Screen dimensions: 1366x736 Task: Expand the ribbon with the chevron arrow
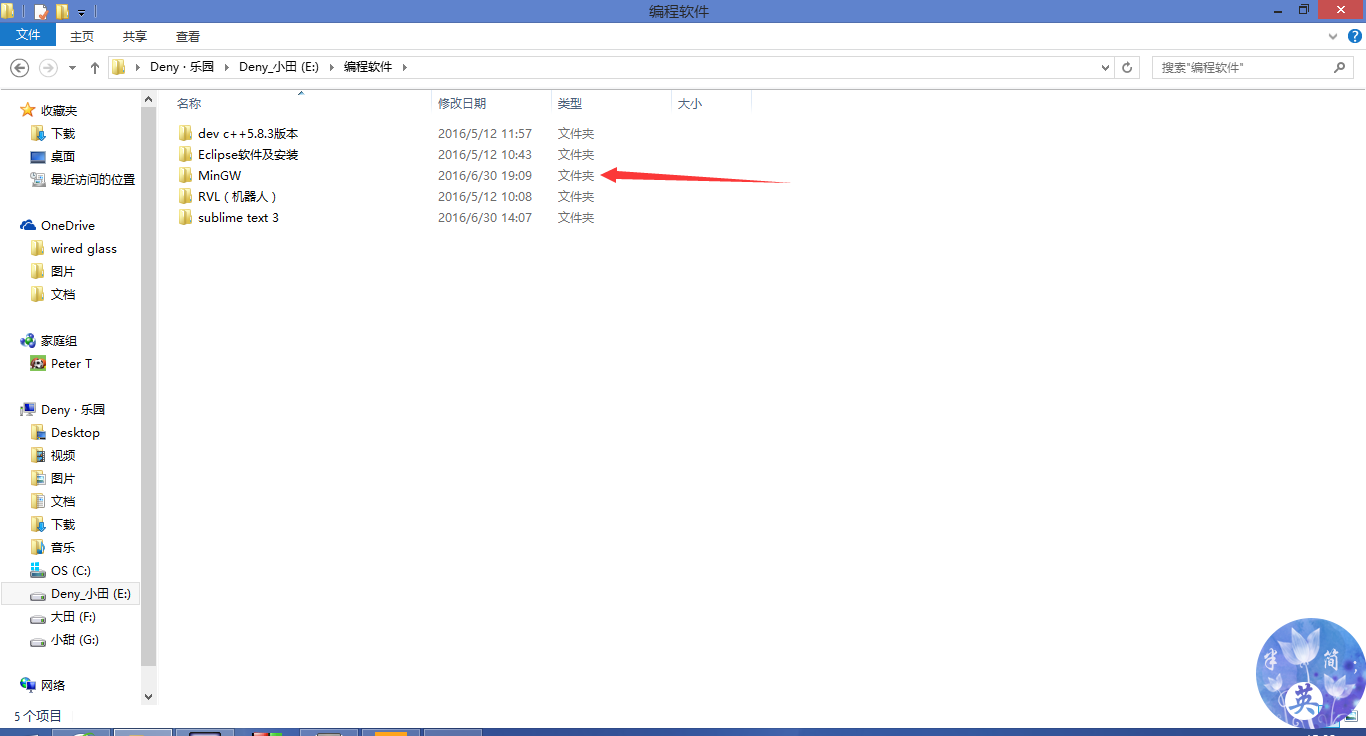tap(1332, 36)
